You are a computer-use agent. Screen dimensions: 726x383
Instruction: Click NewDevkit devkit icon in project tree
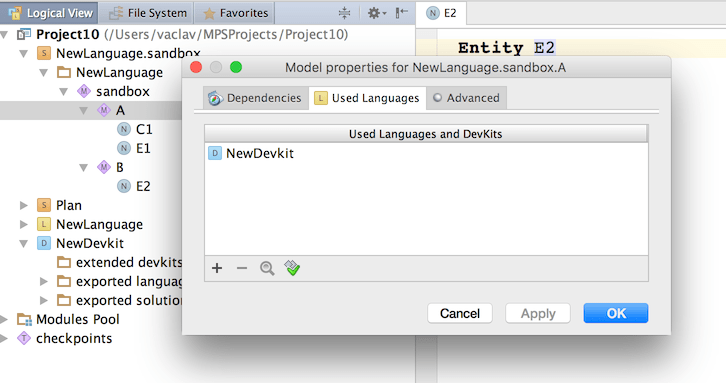pos(44,243)
